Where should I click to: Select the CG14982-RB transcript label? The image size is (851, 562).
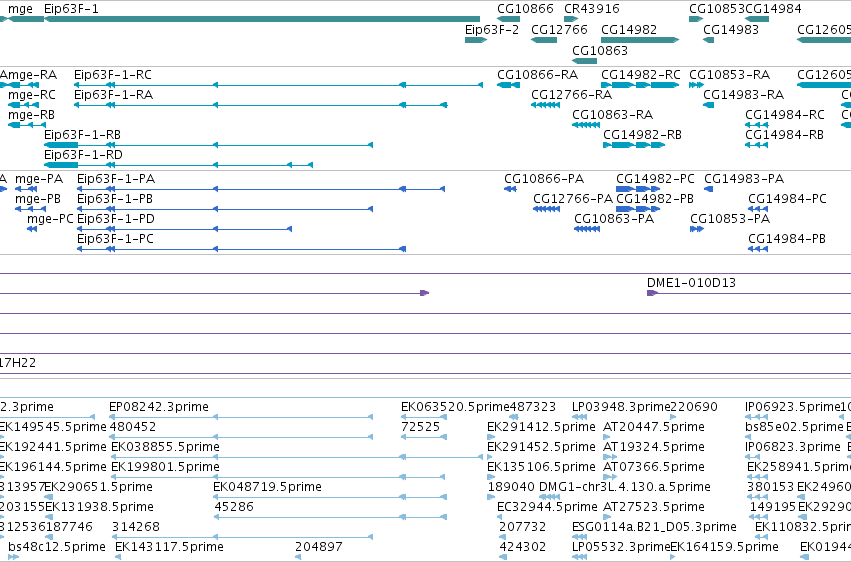(x=642, y=135)
